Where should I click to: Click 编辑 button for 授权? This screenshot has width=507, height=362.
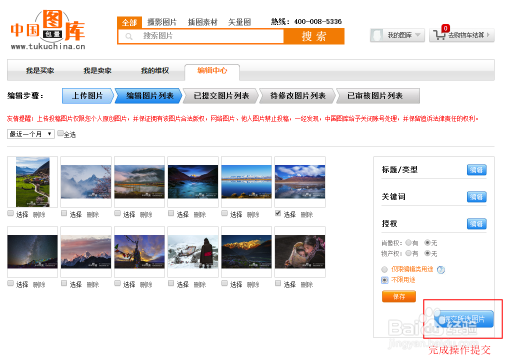pyautogui.click(x=477, y=224)
